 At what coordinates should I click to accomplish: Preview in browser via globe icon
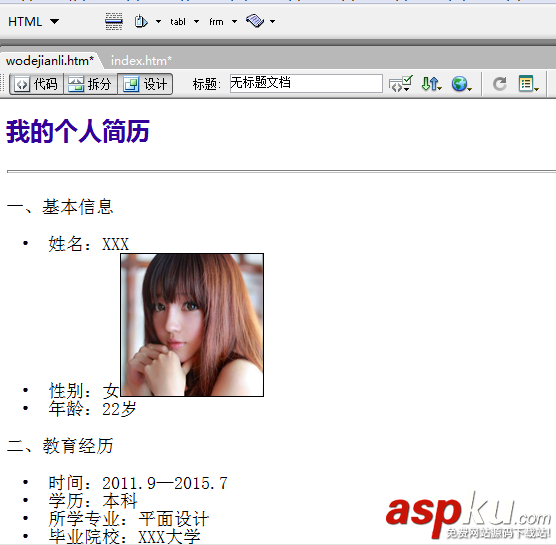tap(461, 84)
